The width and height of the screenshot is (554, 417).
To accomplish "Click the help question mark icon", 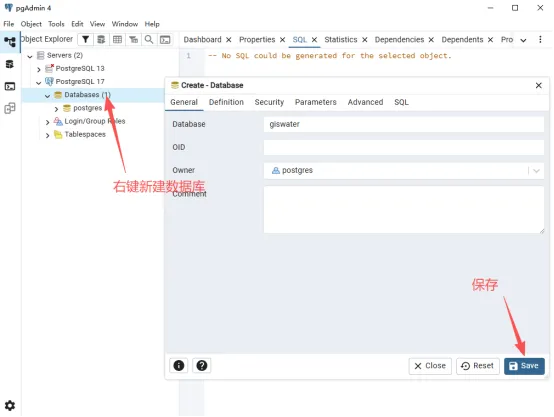I will tap(202, 365).
